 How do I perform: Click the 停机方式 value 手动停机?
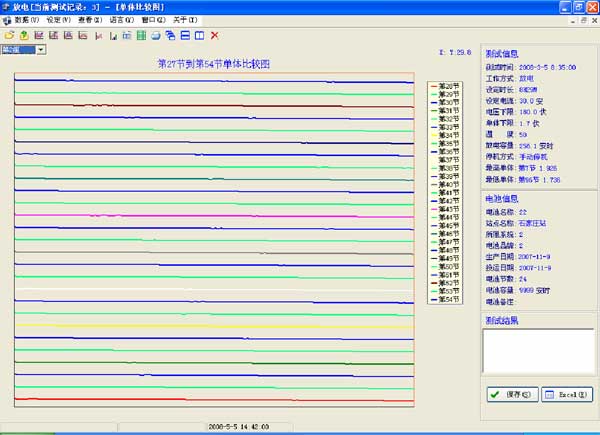point(533,157)
